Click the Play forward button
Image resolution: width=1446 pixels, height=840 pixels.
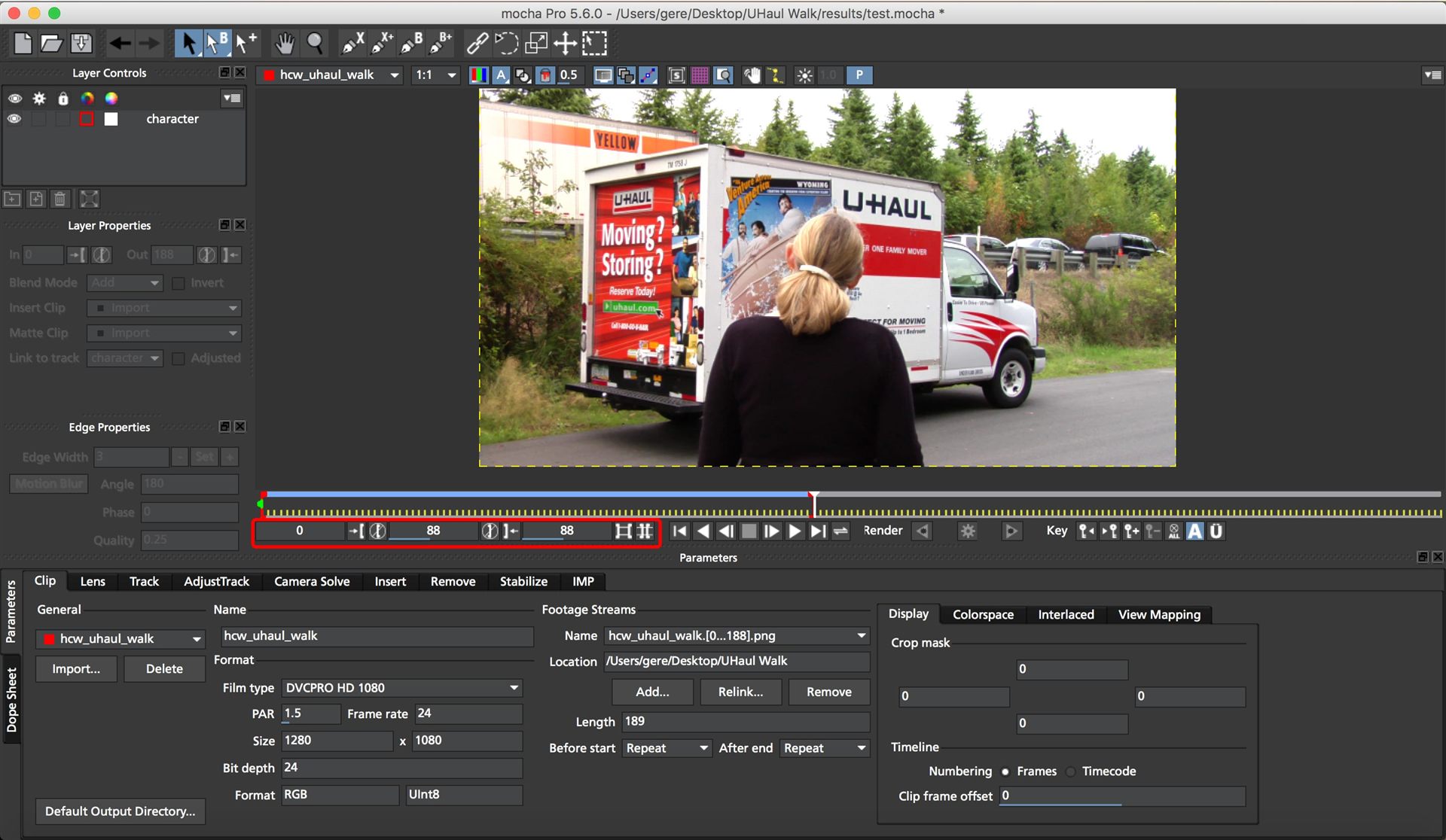tap(795, 531)
